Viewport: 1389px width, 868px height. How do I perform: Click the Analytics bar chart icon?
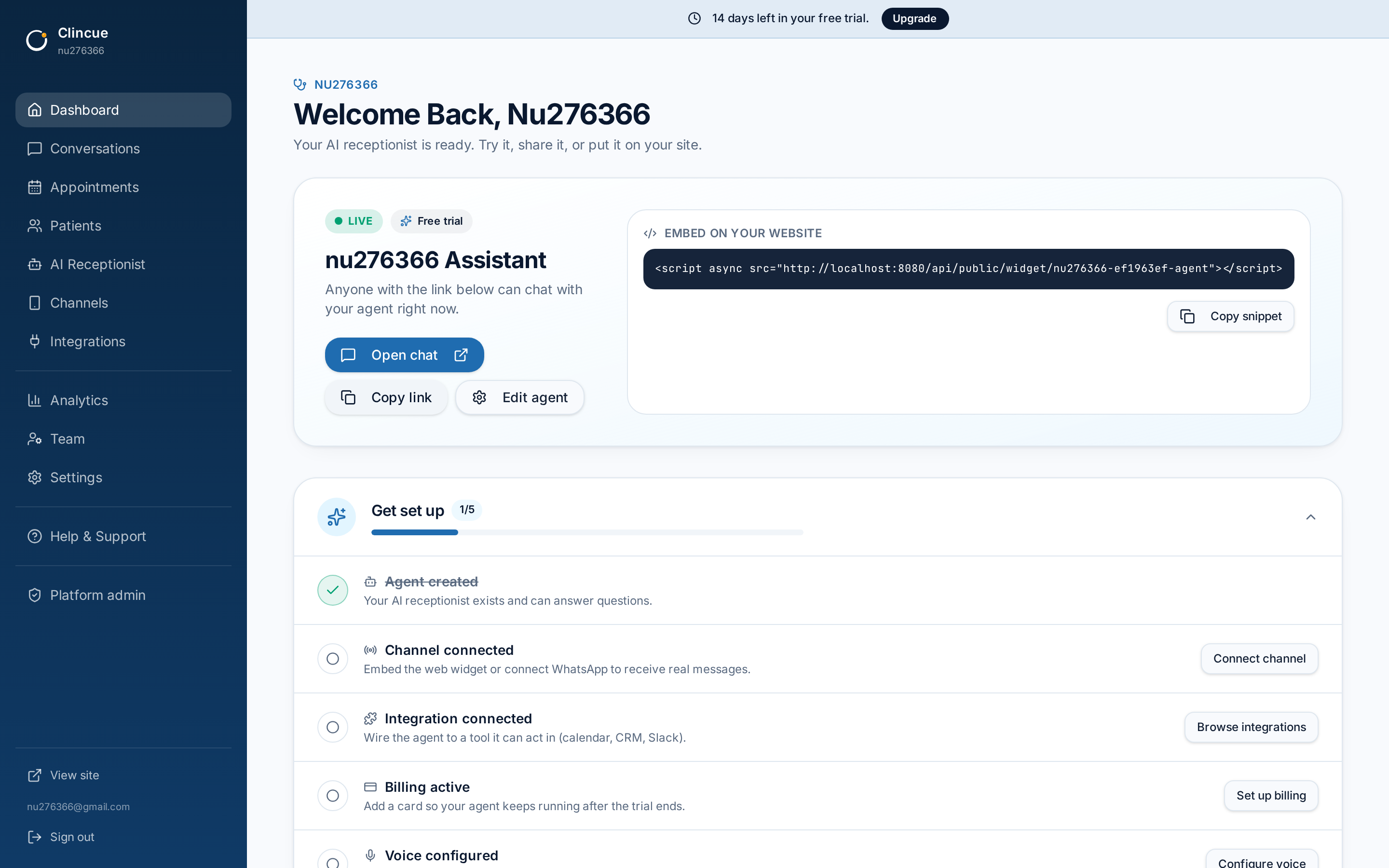coord(35,400)
